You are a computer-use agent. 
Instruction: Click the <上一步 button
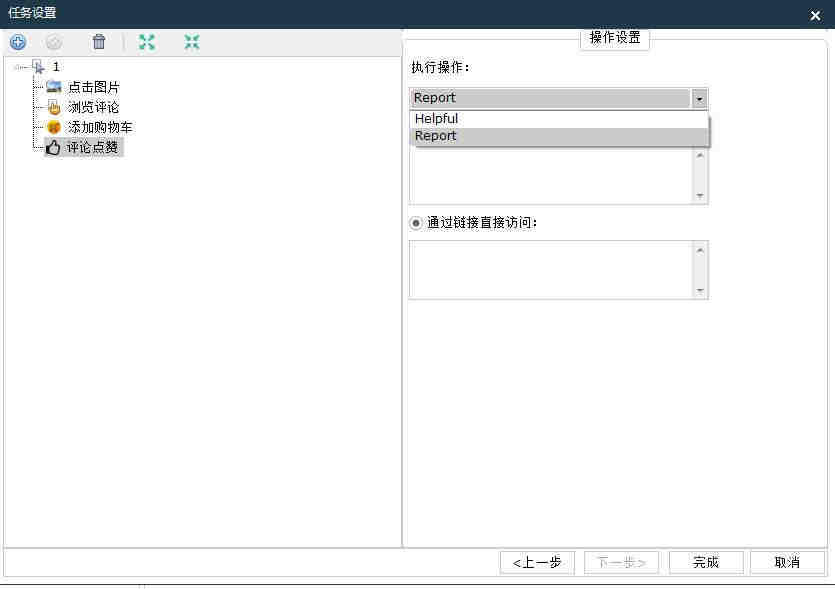click(x=537, y=562)
